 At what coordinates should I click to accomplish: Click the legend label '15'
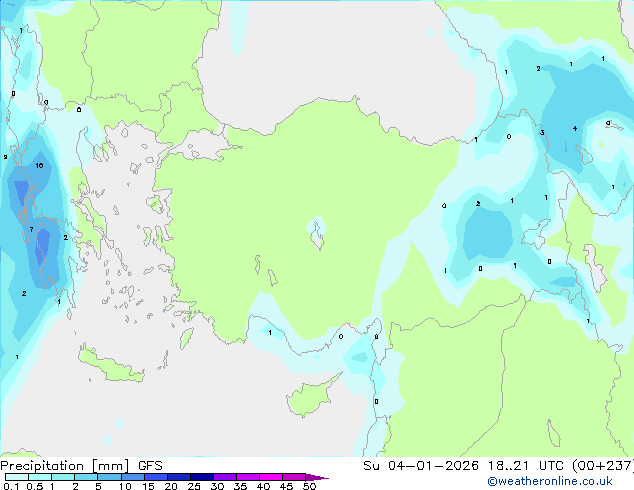[148, 486]
